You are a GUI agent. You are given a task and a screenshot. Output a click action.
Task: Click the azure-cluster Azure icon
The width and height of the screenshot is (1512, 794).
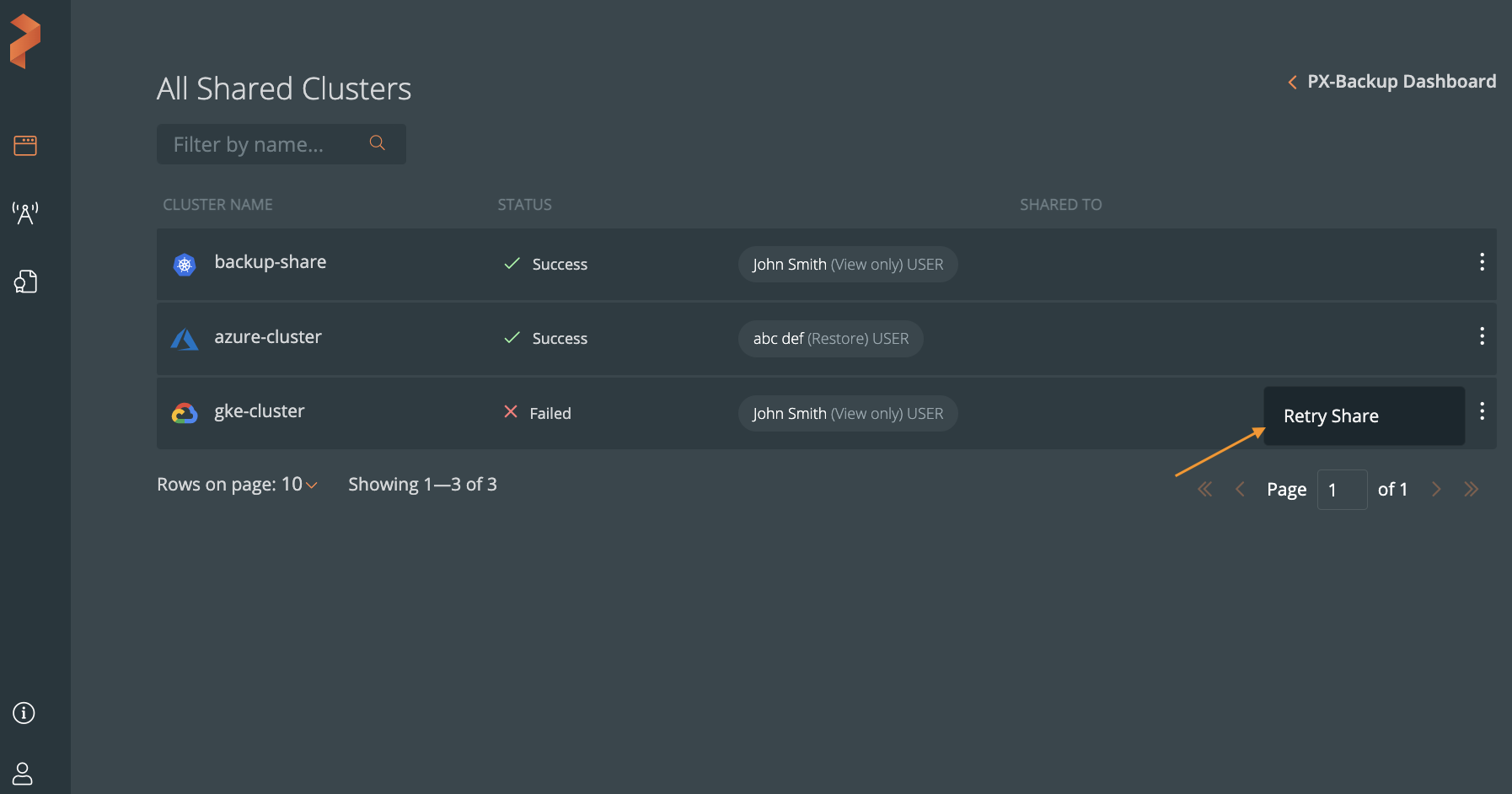(185, 339)
